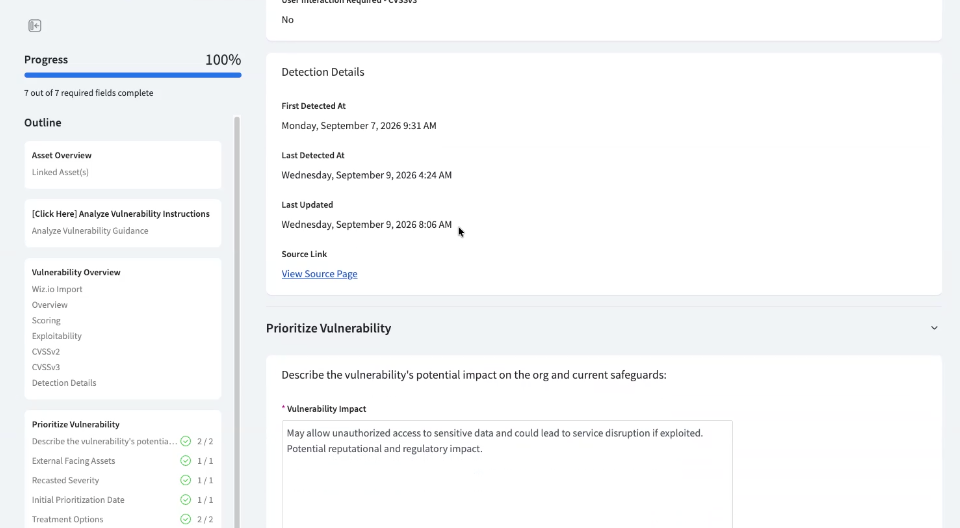Jump to Scoring in the outline
Viewport: 960px width, 528px height.
click(x=46, y=320)
